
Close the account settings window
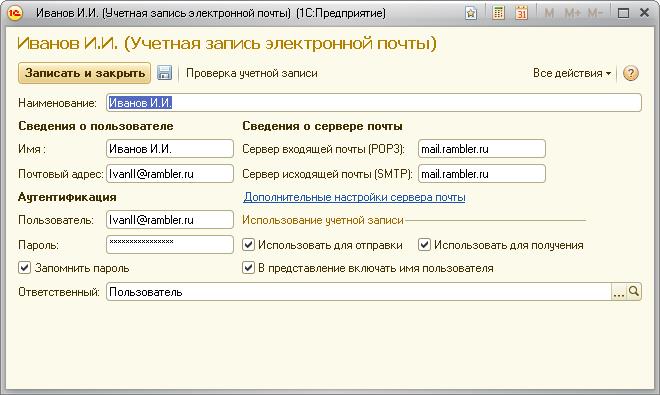pyautogui.click(x=644, y=13)
